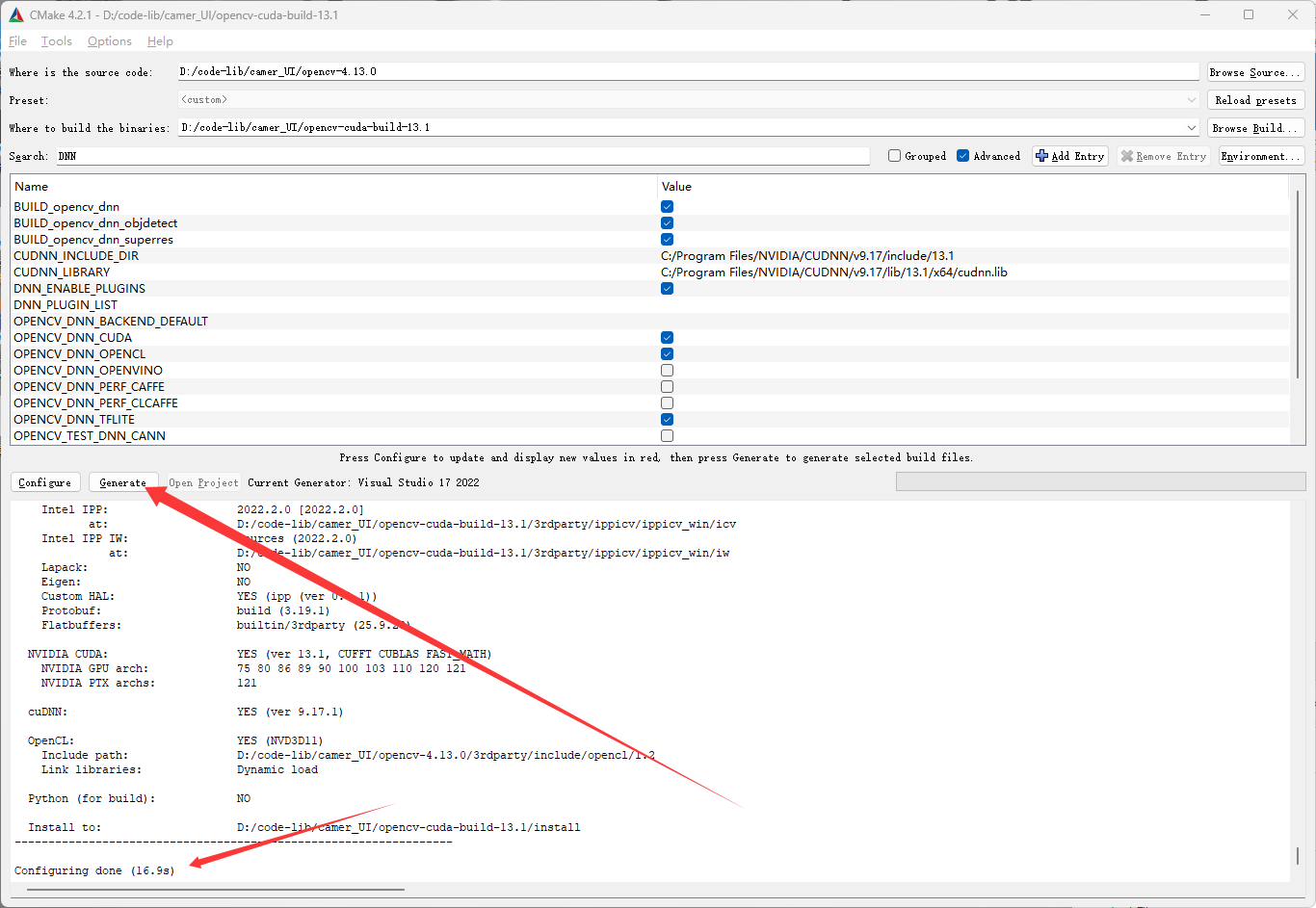The height and width of the screenshot is (908, 1316).
Task: Click the source code path field
Action: pos(689,72)
